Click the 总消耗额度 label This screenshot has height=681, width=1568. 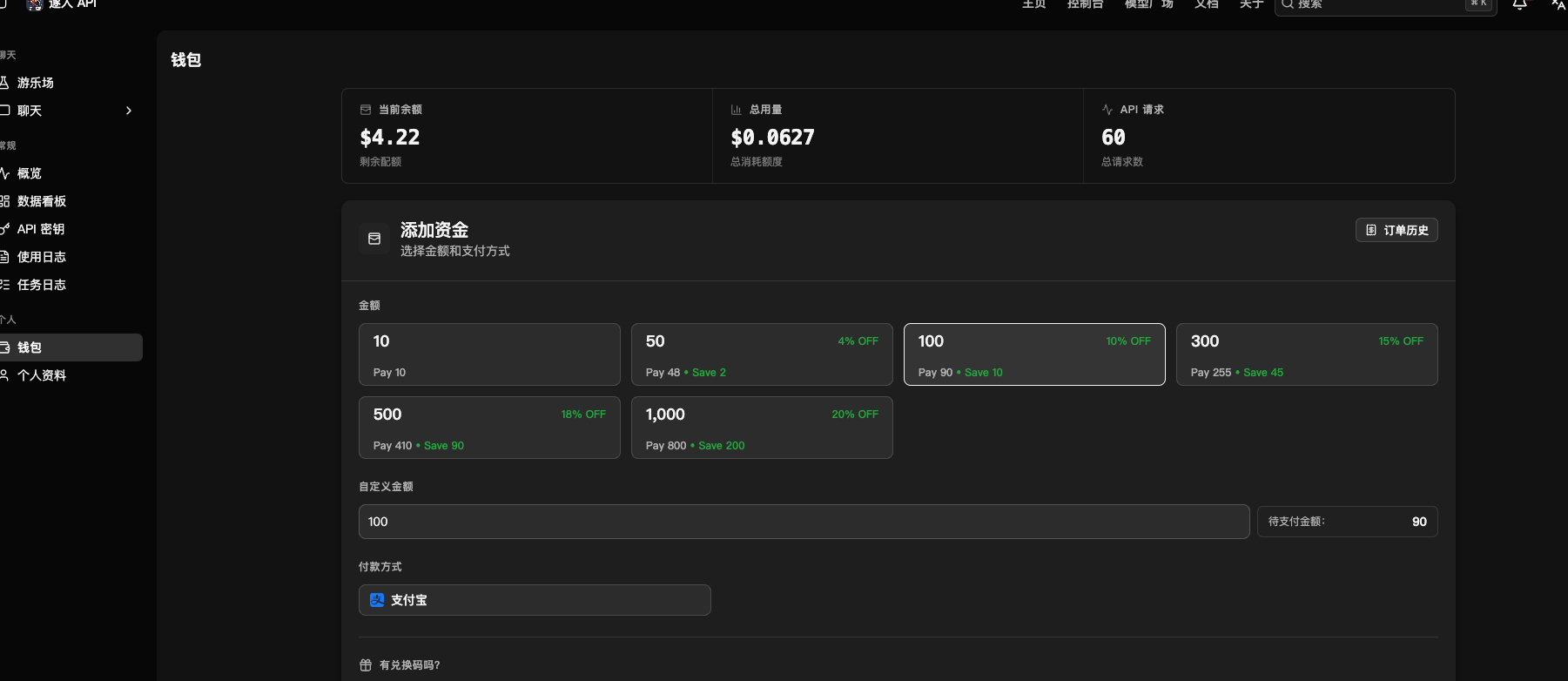[x=757, y=162]
